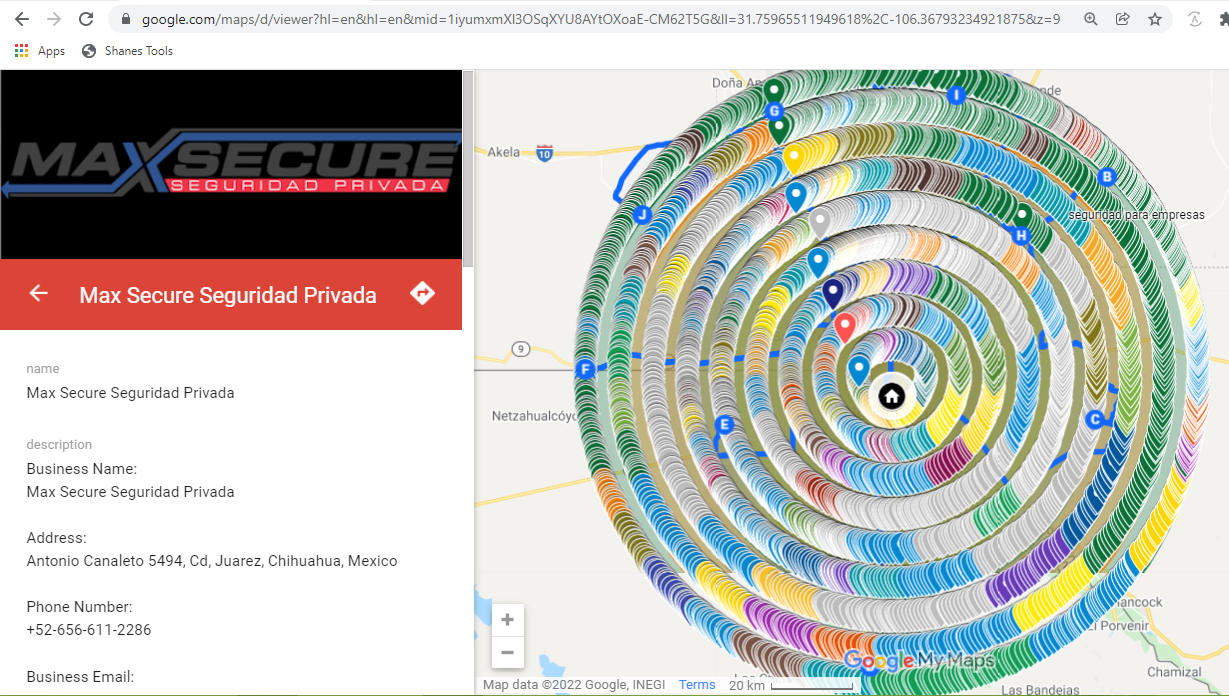Open the Terms link on map
This screenshot has width=1229, height=696.
[697, 685]
